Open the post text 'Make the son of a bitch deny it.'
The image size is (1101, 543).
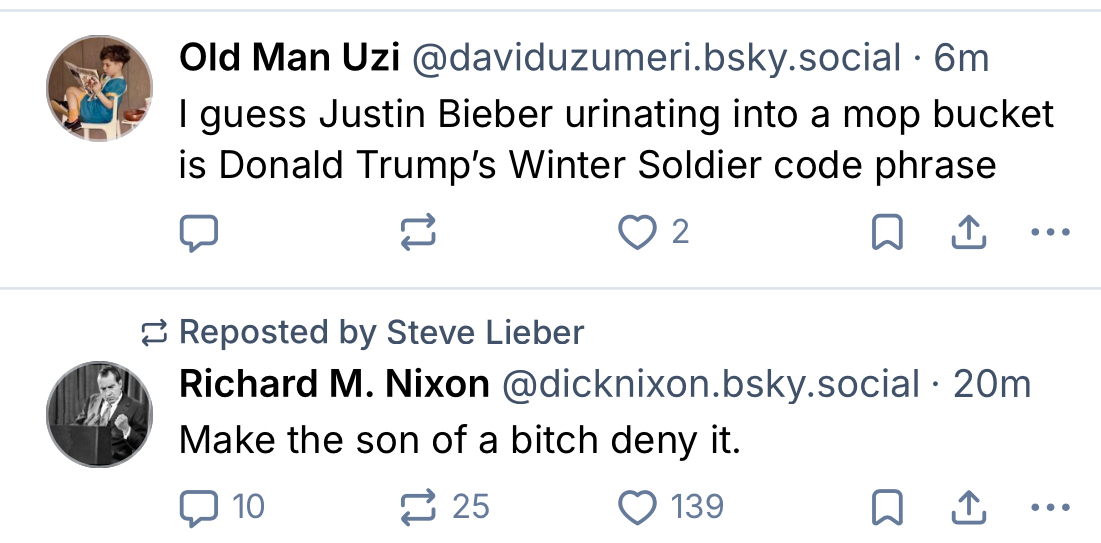click(459, 440)
